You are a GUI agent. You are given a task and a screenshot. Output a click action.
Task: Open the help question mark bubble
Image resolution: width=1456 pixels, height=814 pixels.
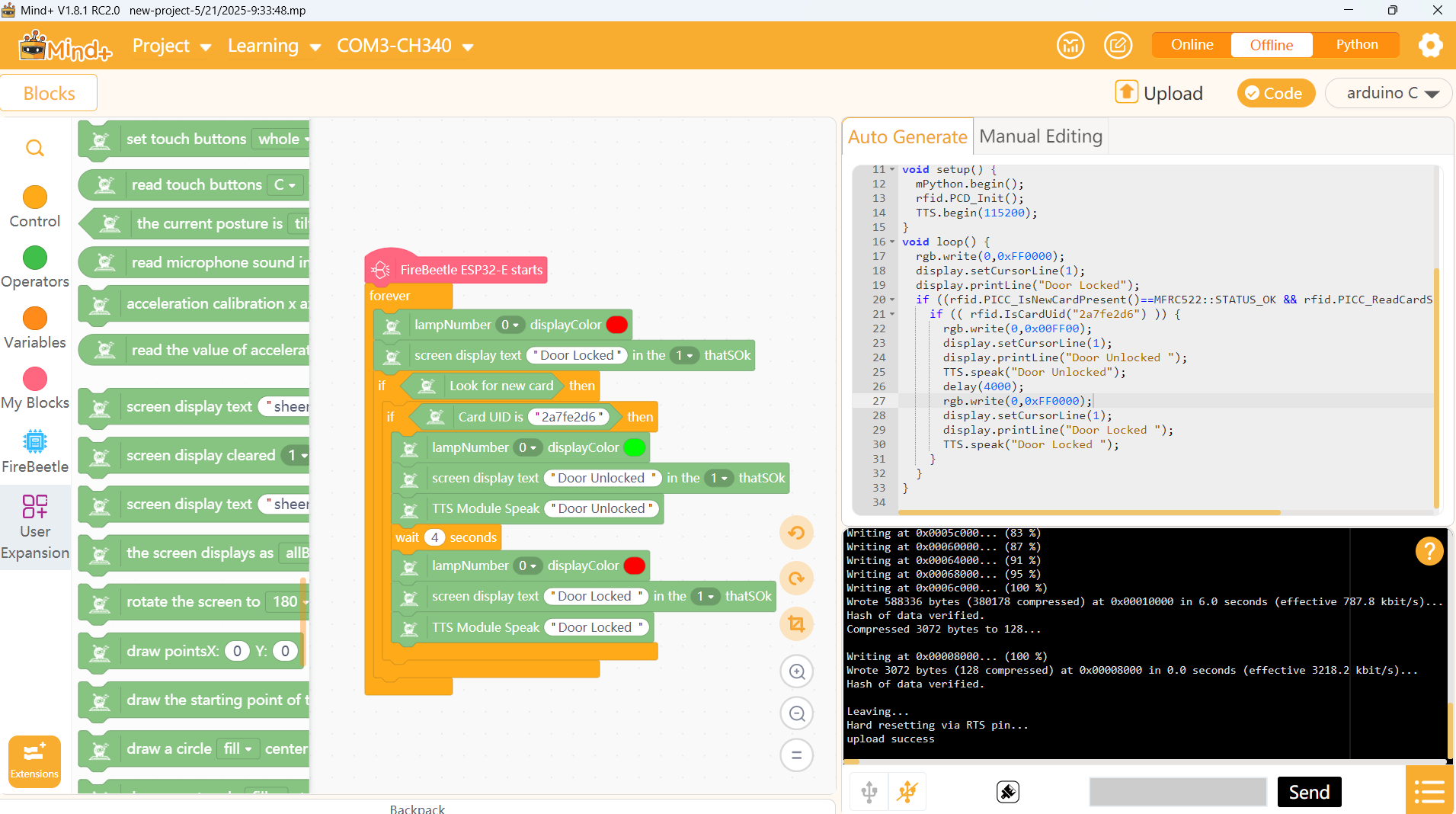click(1429, 550)
